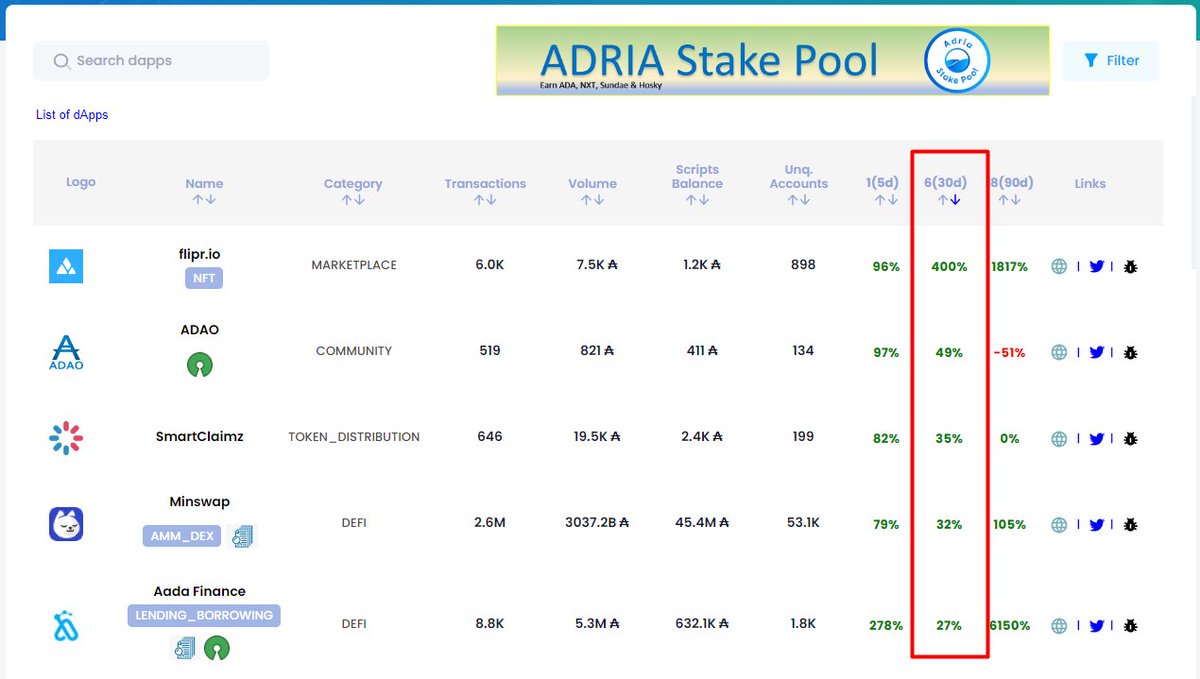
Task: Sort table by Category column
Action: (x=353, y=191)
